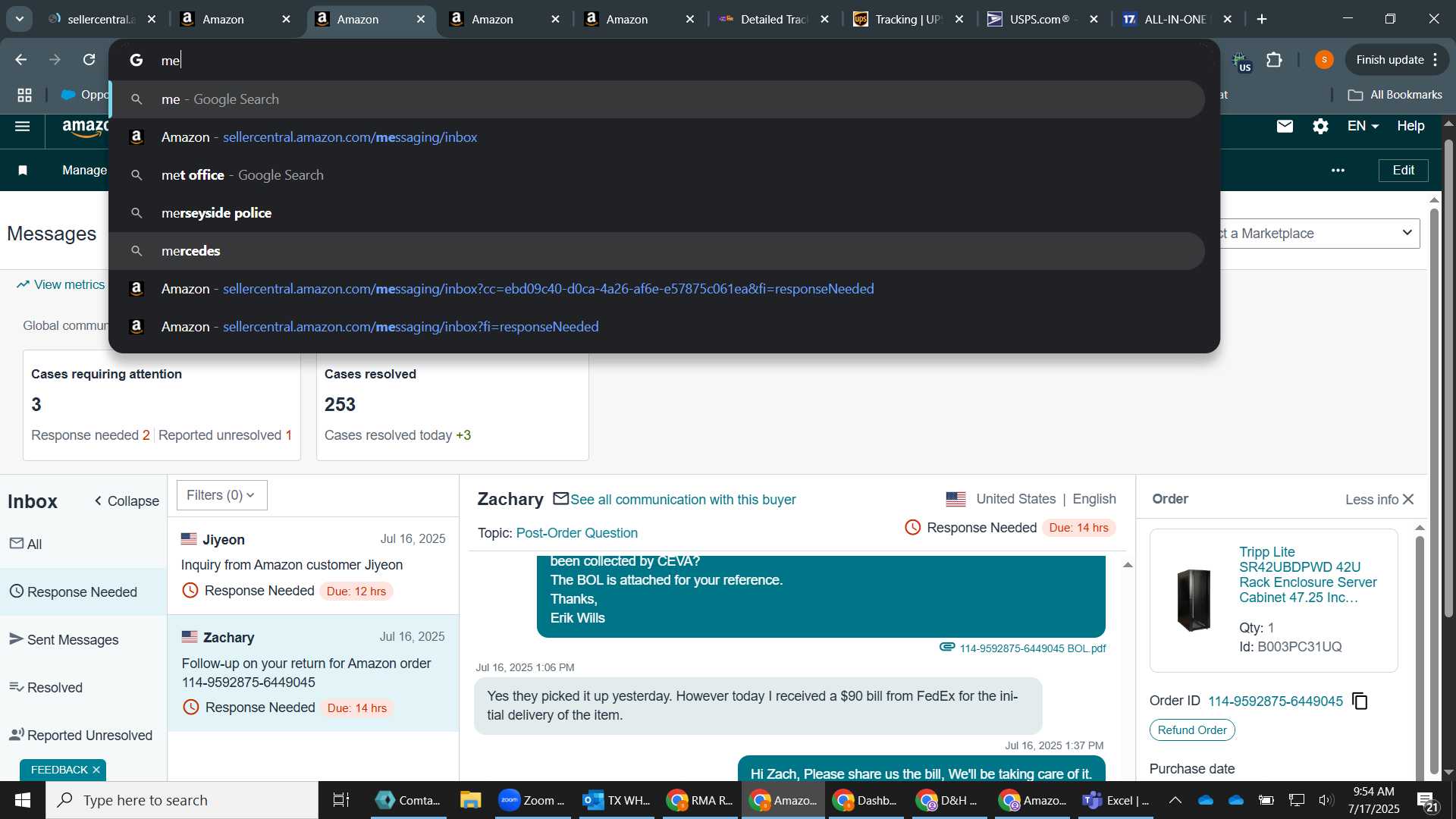Pick the 'merseyside police' suggestion
The image size is (1456, 819).
(658, 213)
